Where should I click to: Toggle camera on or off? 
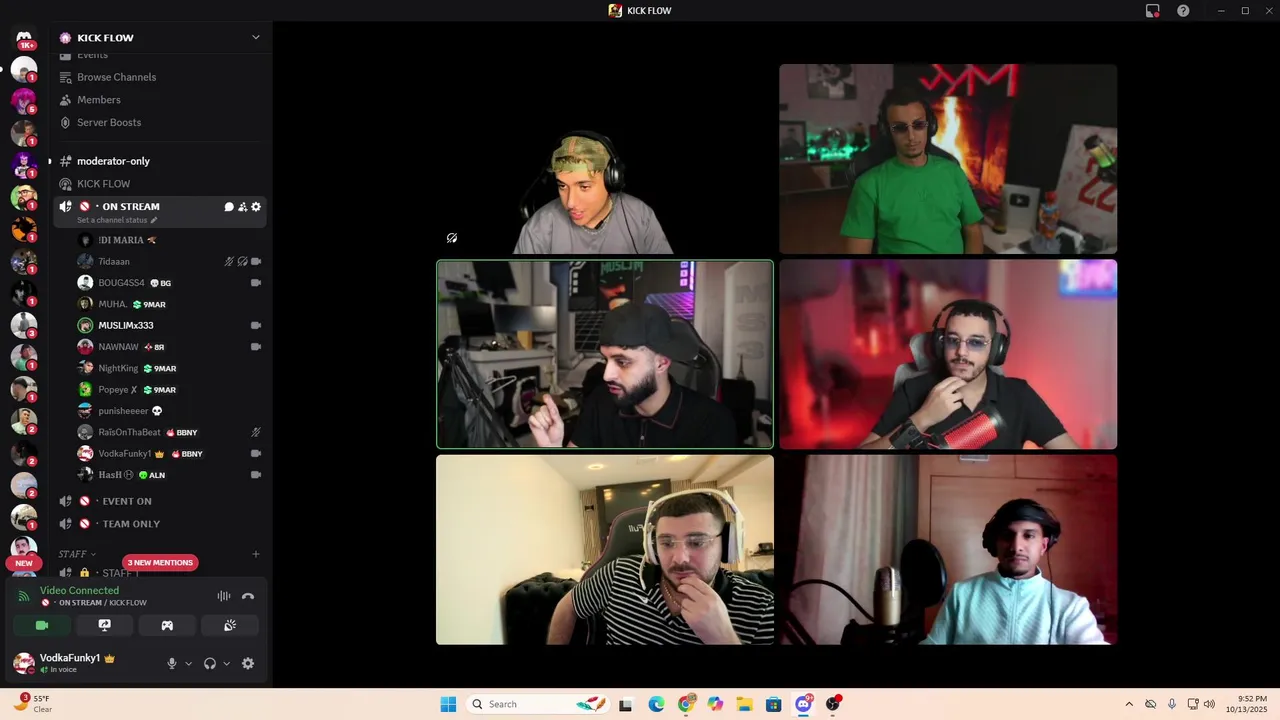pyautogui.click(x=42, y=626)
